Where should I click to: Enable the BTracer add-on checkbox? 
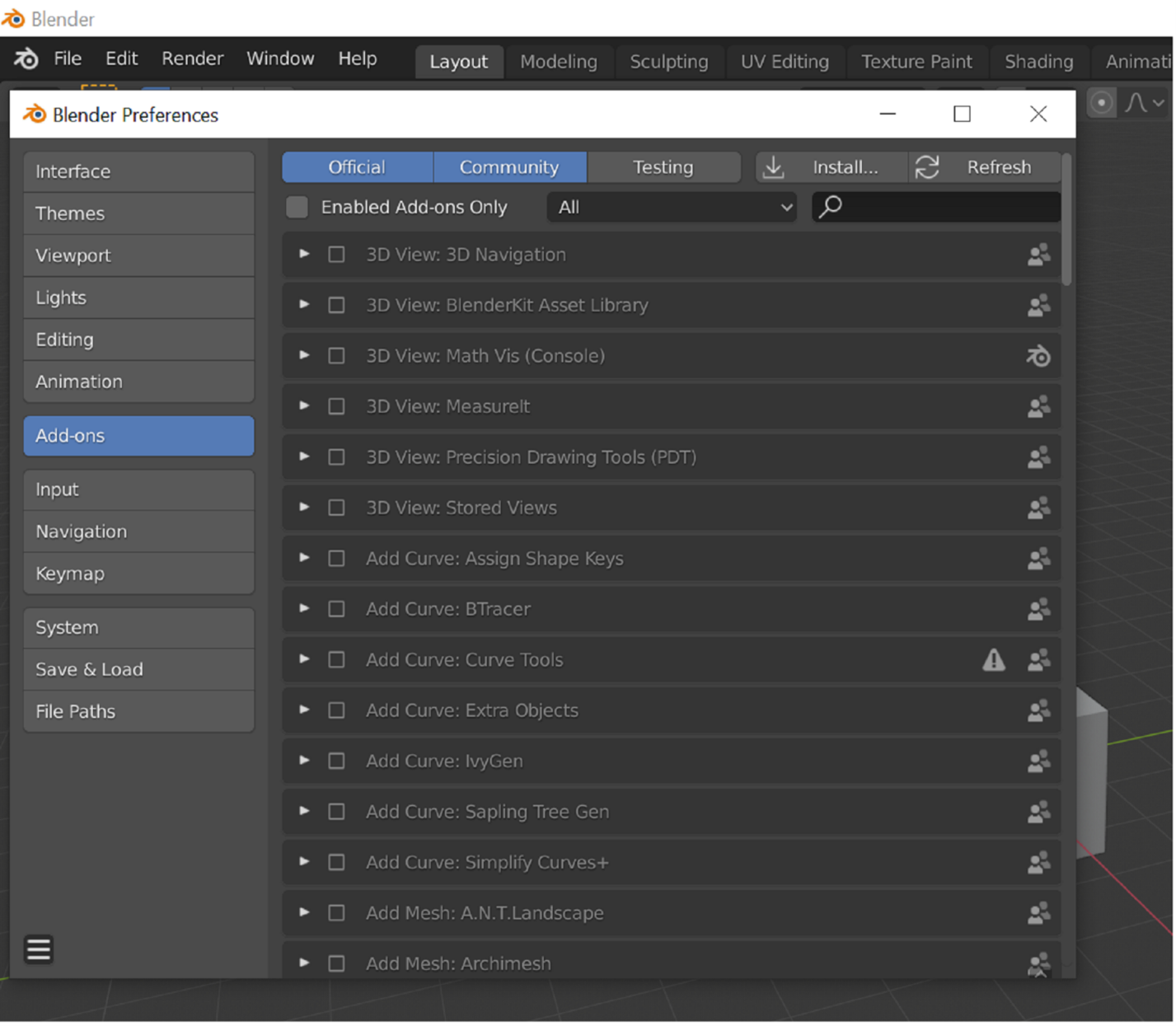point(336,610)
